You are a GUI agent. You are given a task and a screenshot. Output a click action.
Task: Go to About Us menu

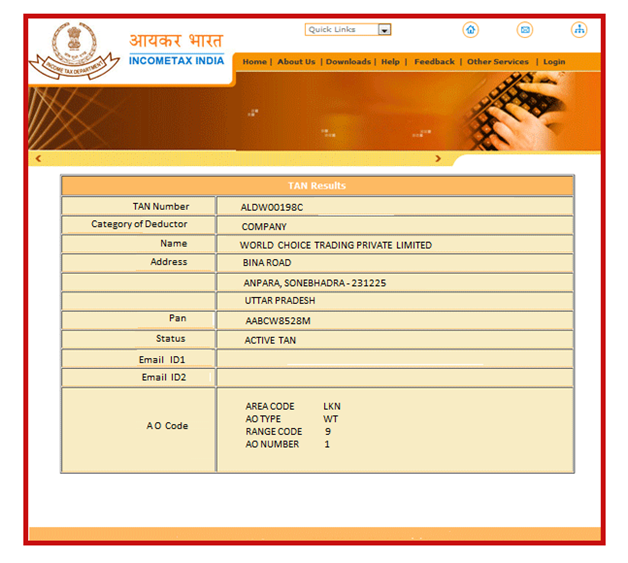point(296,62)
